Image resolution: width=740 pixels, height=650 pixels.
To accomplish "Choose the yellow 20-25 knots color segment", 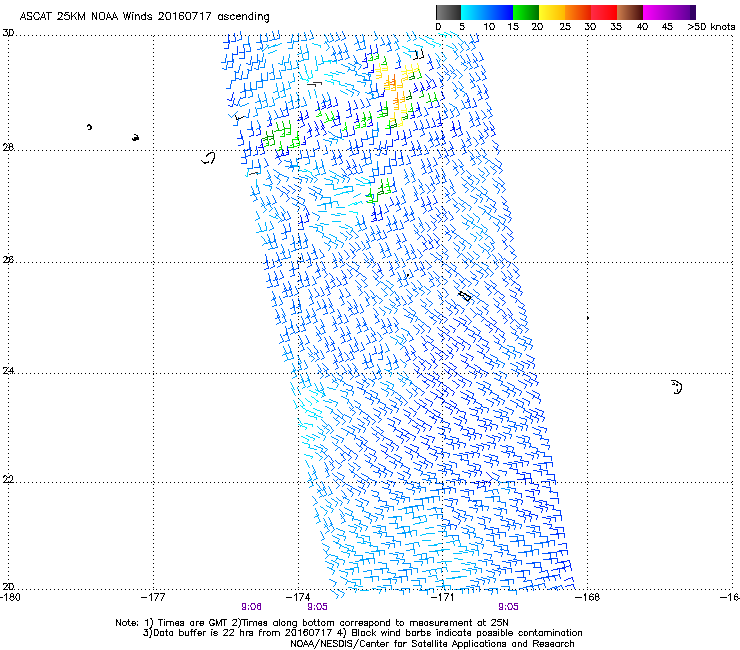I will pos(552,12).
